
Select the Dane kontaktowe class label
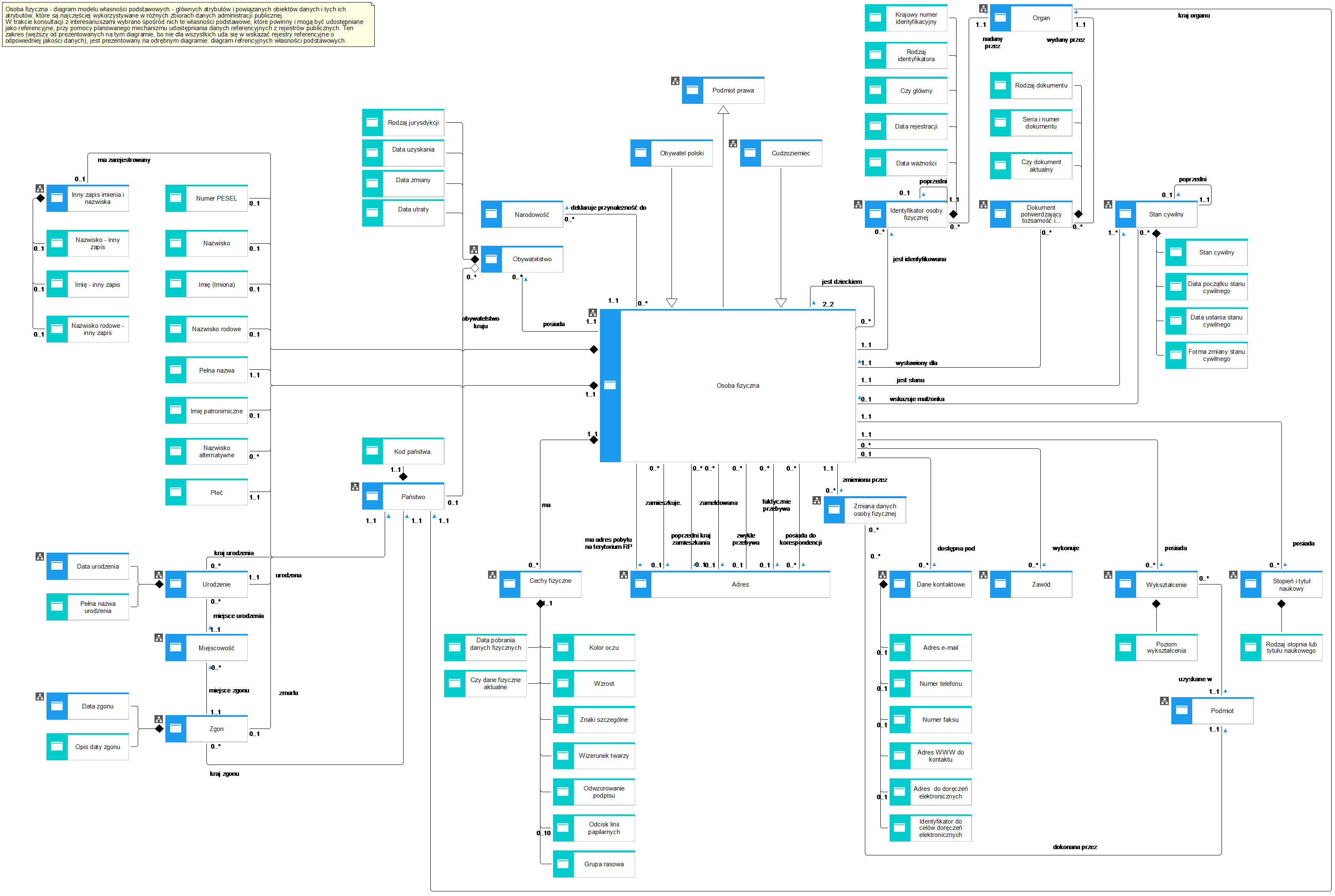pyautogui.click(x=940, y=584)
